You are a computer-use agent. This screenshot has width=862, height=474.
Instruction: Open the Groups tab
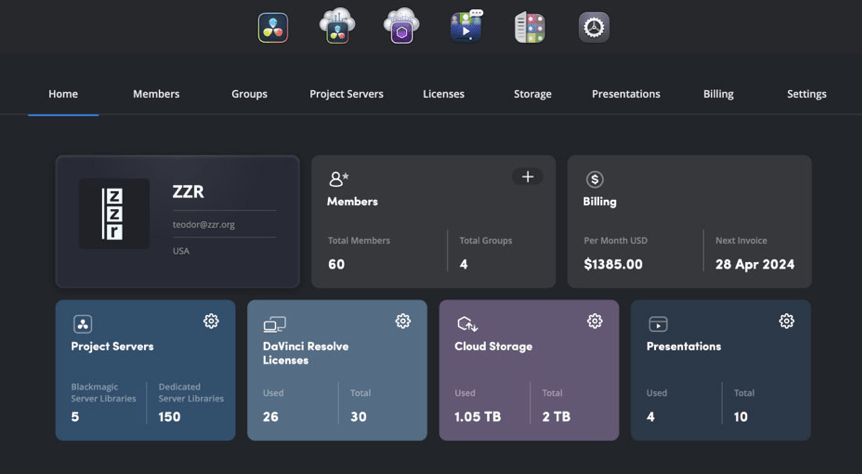point(249,94)
